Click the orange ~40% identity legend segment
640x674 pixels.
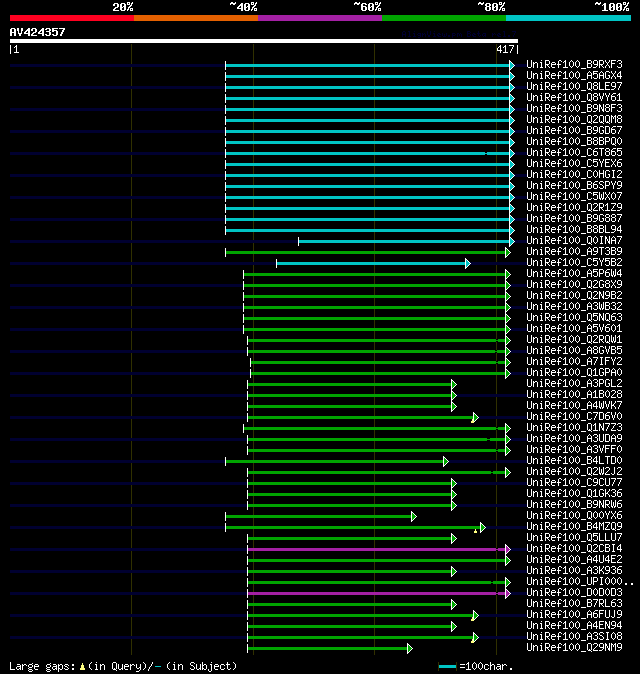click(x=196, y=18)
